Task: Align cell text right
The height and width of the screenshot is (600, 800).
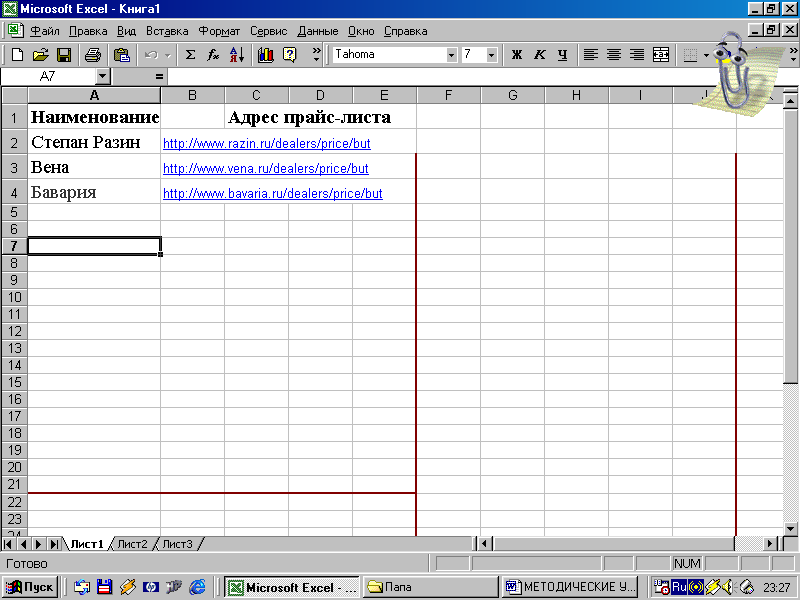Action: (637, 55)
